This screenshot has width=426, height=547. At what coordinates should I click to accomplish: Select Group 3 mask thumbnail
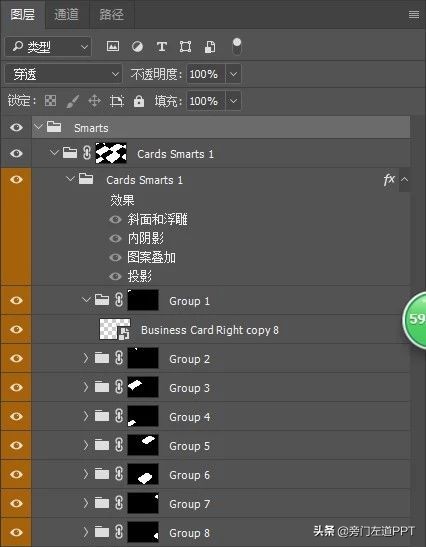click(x=143, y=387)
